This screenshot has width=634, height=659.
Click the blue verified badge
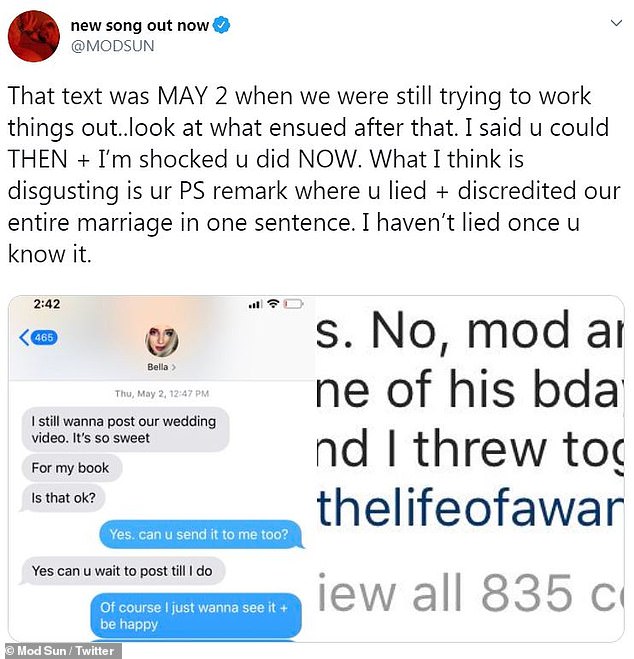coord(221,25)
